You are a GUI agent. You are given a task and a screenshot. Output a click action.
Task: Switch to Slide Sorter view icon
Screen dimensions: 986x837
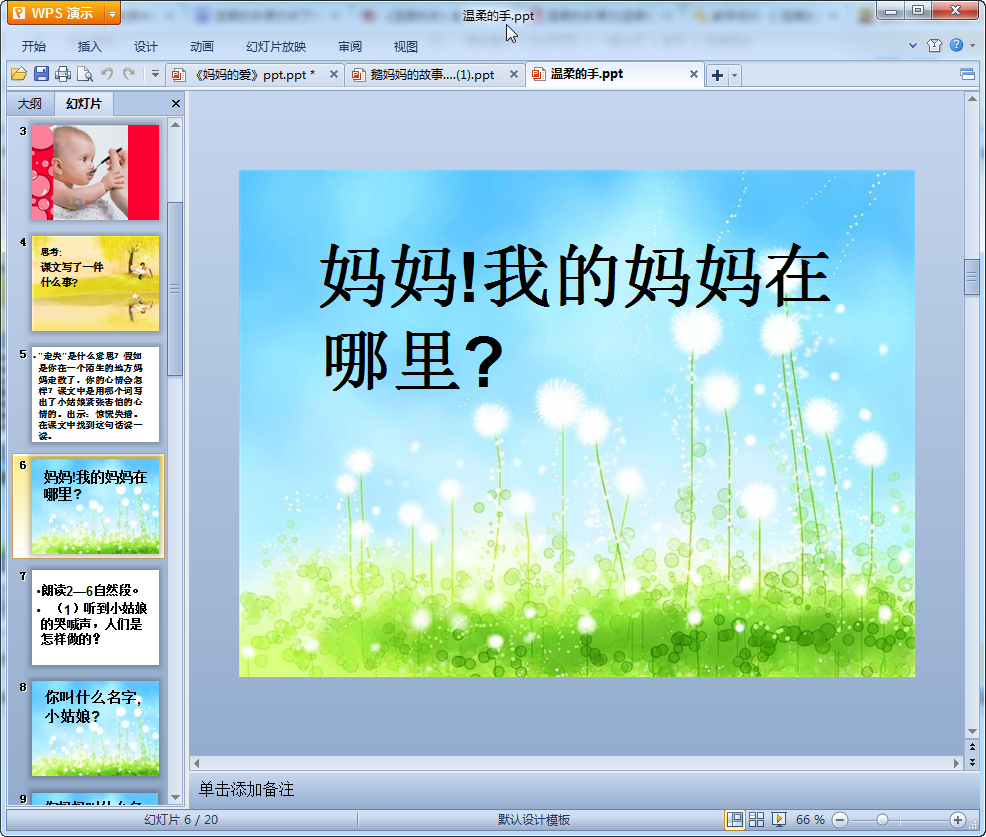click(756, 819)
